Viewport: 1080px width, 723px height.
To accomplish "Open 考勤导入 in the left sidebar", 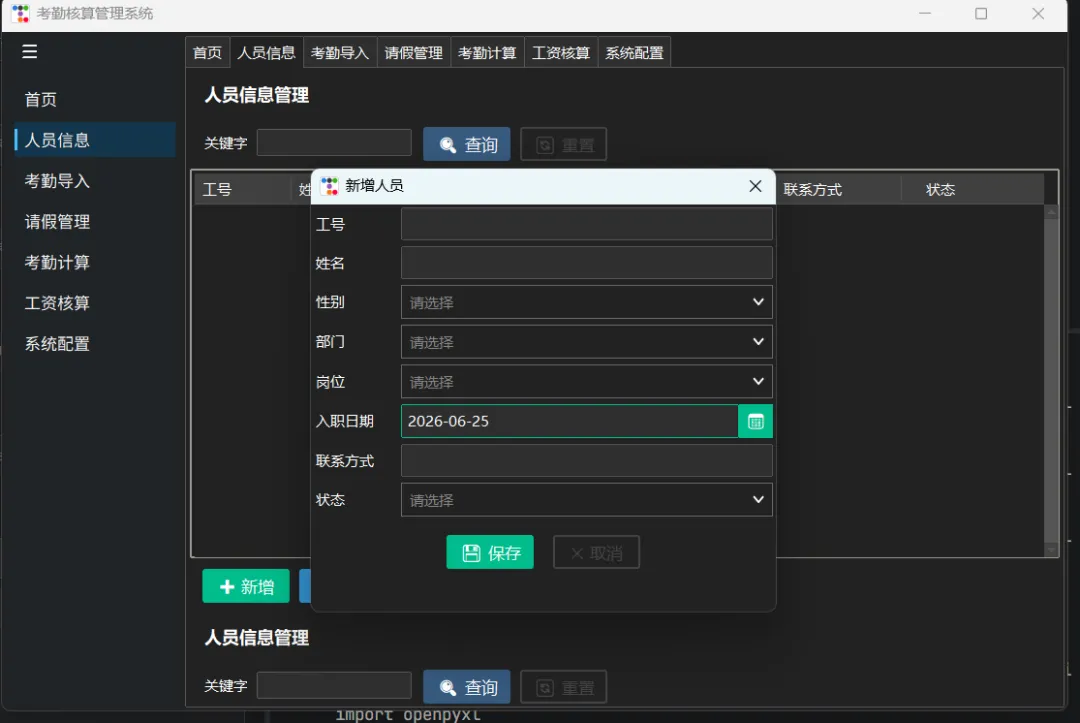I will [95, 181].
